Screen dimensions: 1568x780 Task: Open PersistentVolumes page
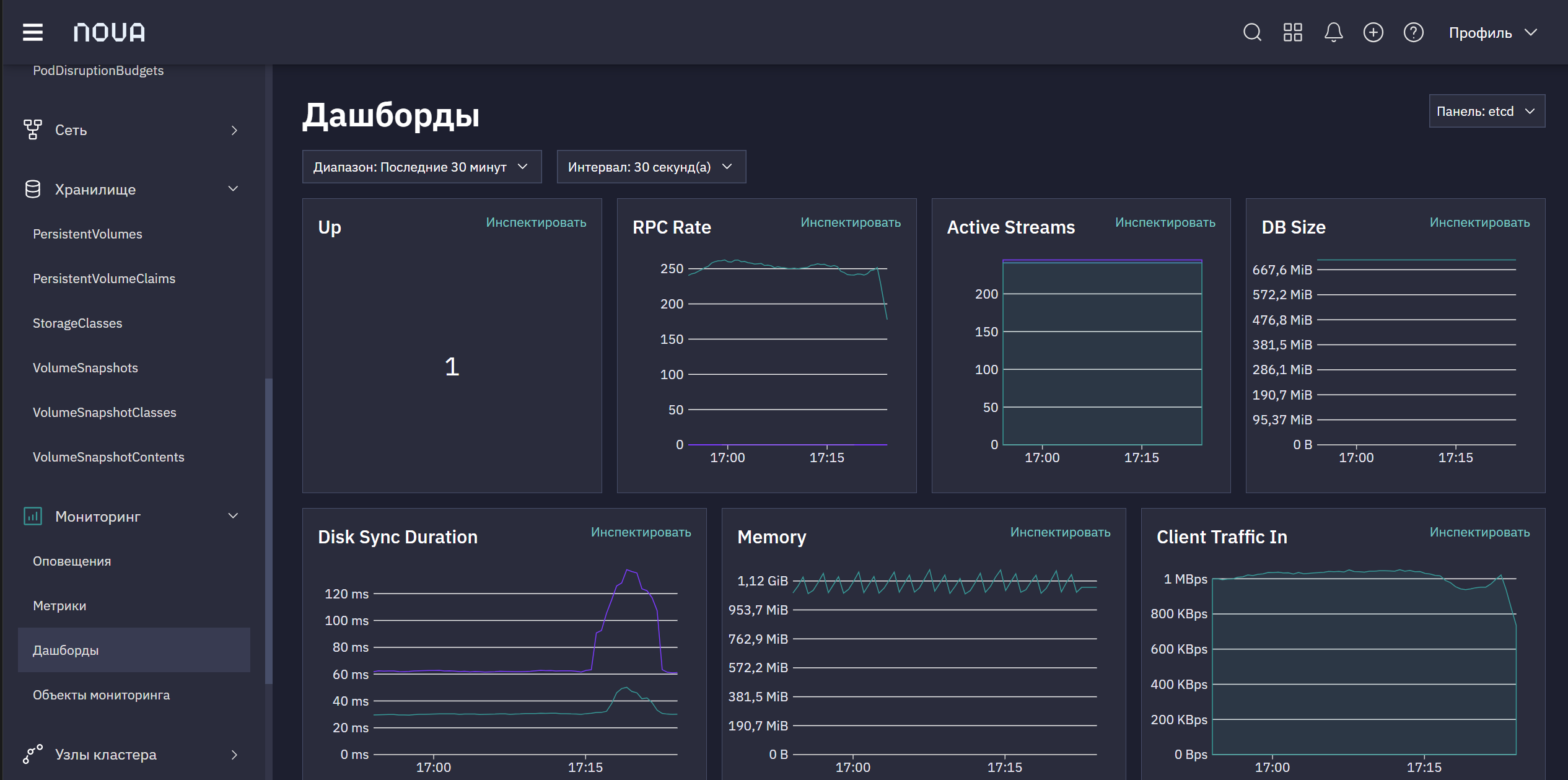point(87,234)
